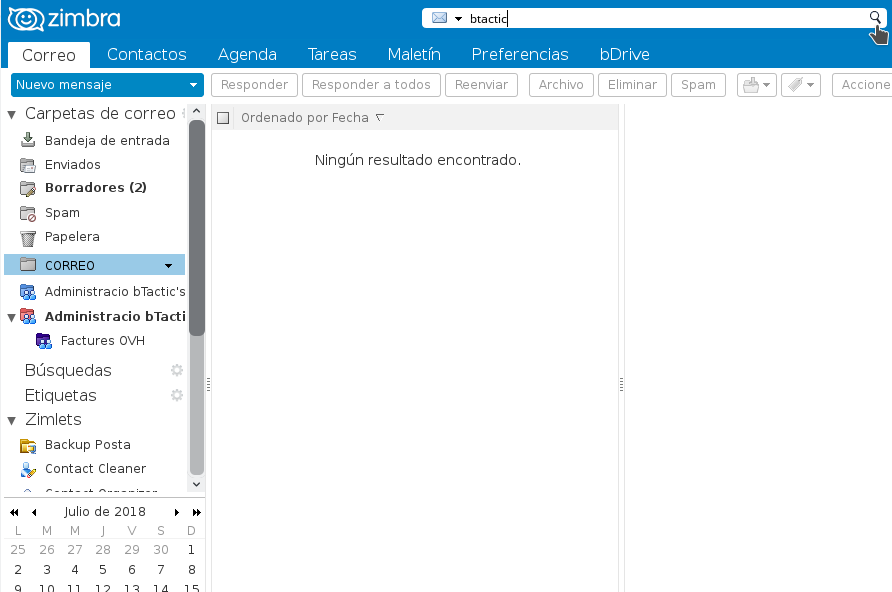Click the Contact Cleaner zimlet icon
The height and width of the screenshot is (592, 892).
click(x=28, y=470)
